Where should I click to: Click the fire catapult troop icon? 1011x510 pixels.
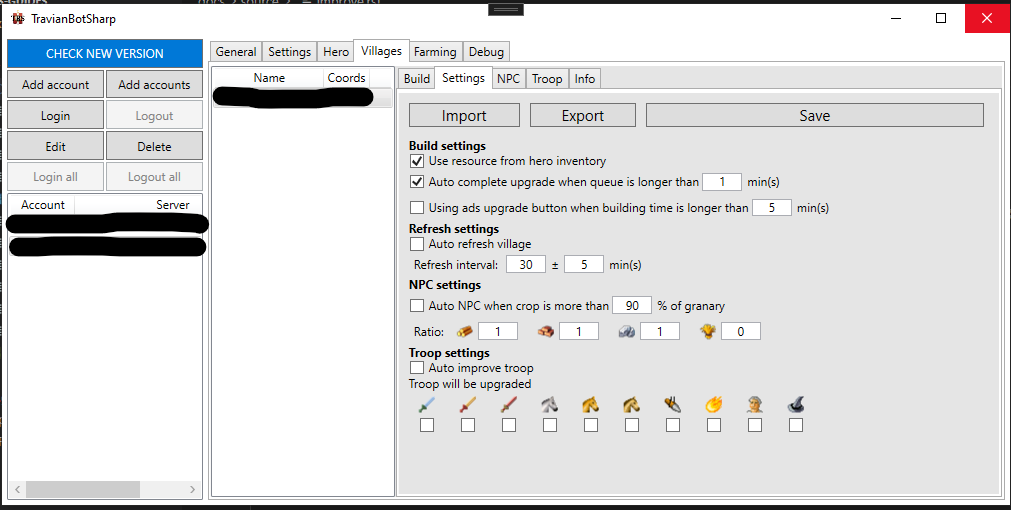[x=714, y=405]
